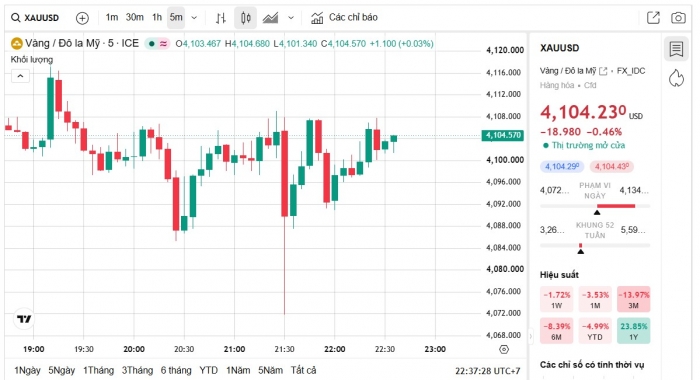Choose the area chart style icon
Screen dimensions: 700x380
coord(270,18)
